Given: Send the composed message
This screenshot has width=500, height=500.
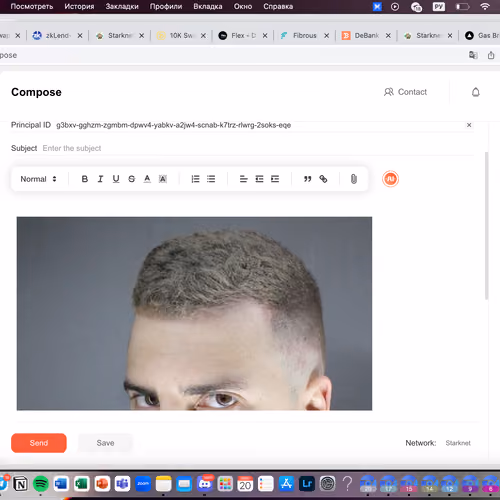Looking at the screenshot, I should click(x=39, y=443).
